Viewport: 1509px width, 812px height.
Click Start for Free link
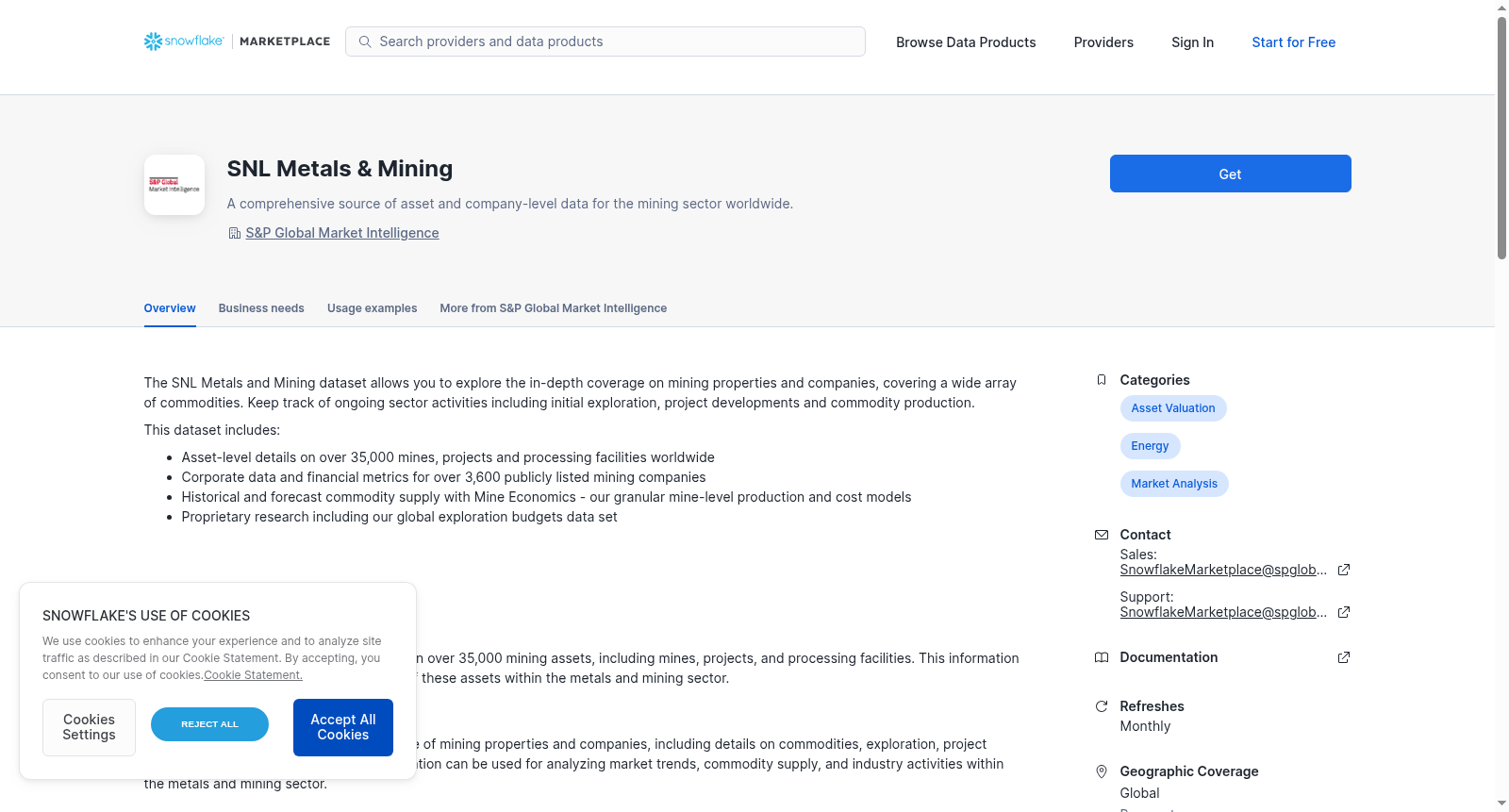[x=1294, y=42]
